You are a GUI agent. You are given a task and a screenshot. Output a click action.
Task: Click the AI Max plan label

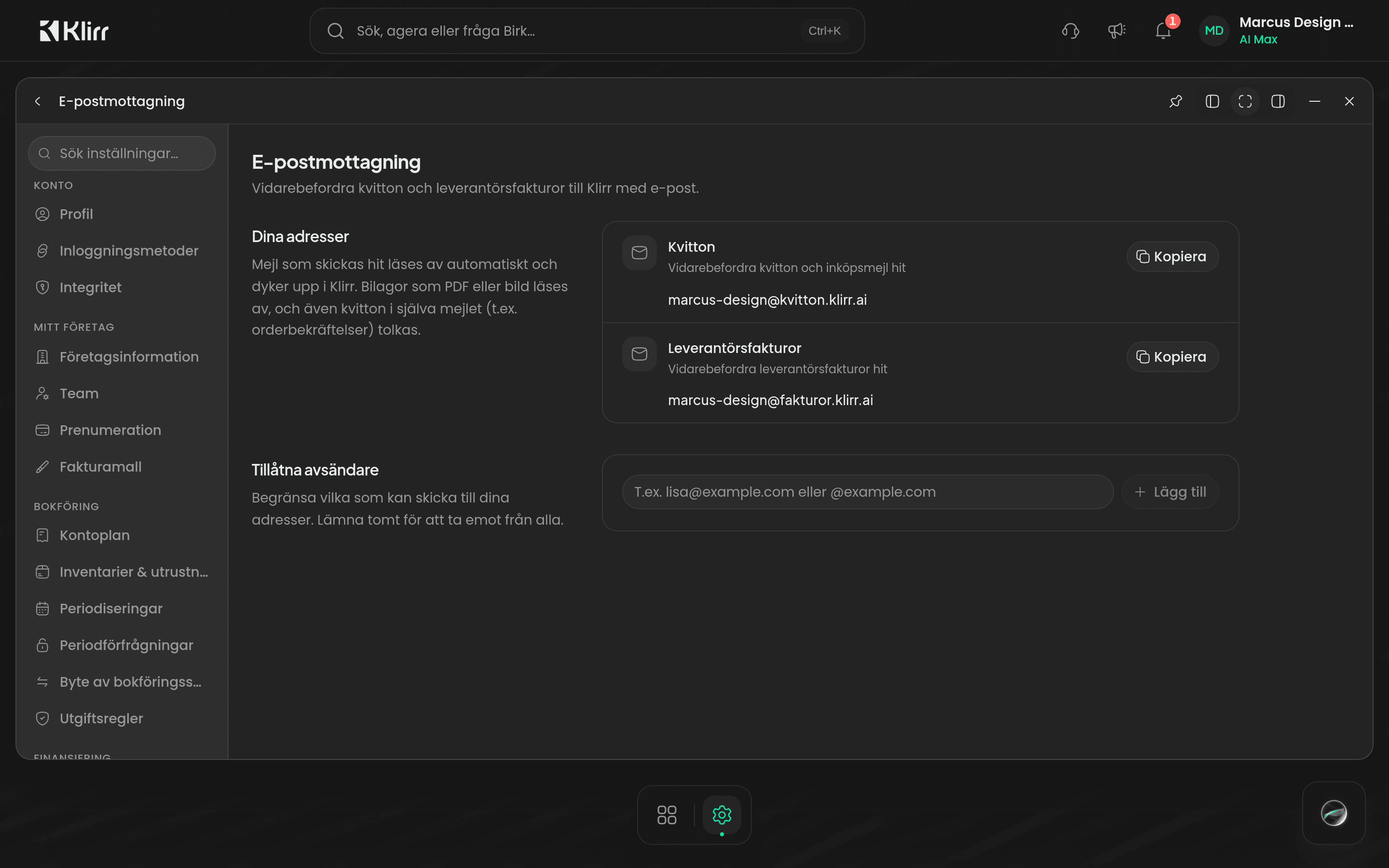click(1258, 40)
